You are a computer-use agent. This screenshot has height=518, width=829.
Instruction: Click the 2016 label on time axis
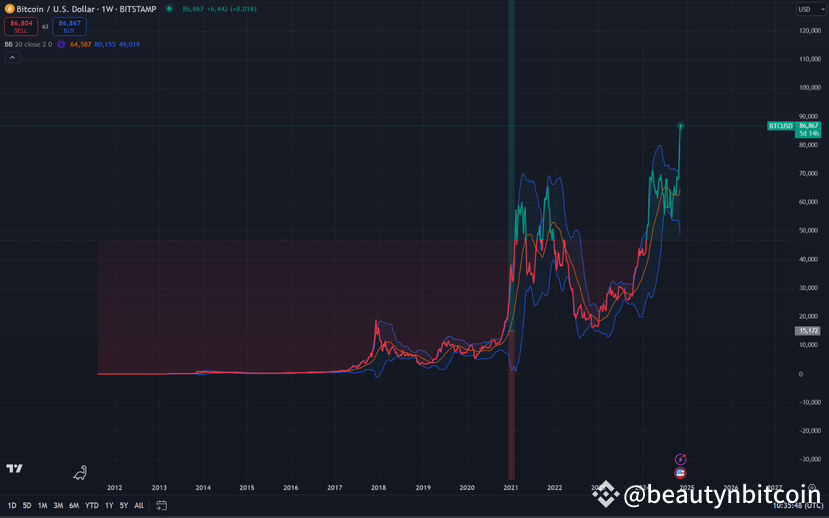point(290,487)
